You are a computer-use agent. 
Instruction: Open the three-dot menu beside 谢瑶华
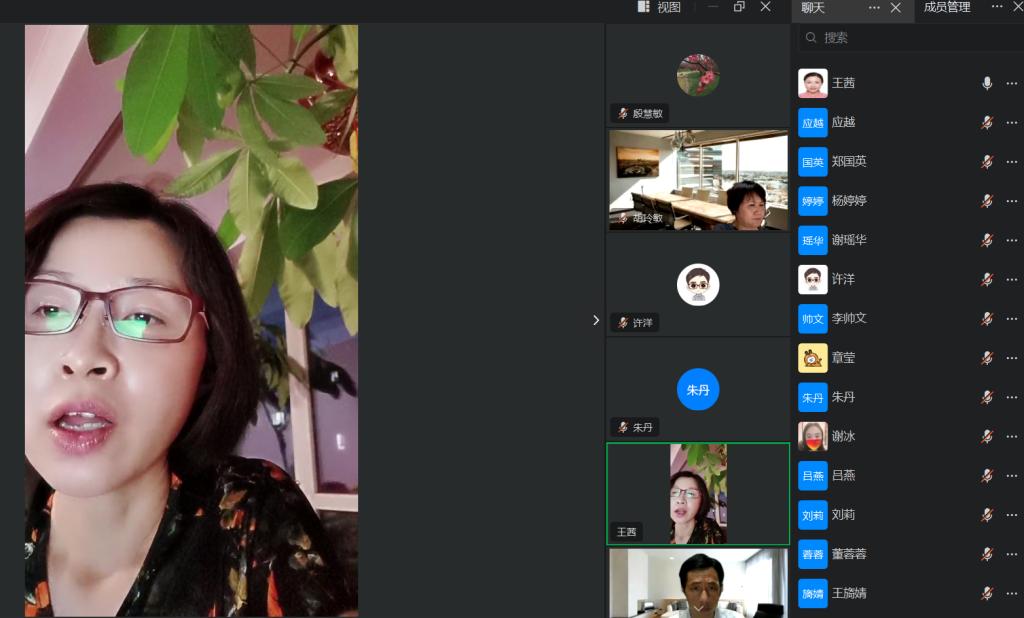pos(1011,240)
